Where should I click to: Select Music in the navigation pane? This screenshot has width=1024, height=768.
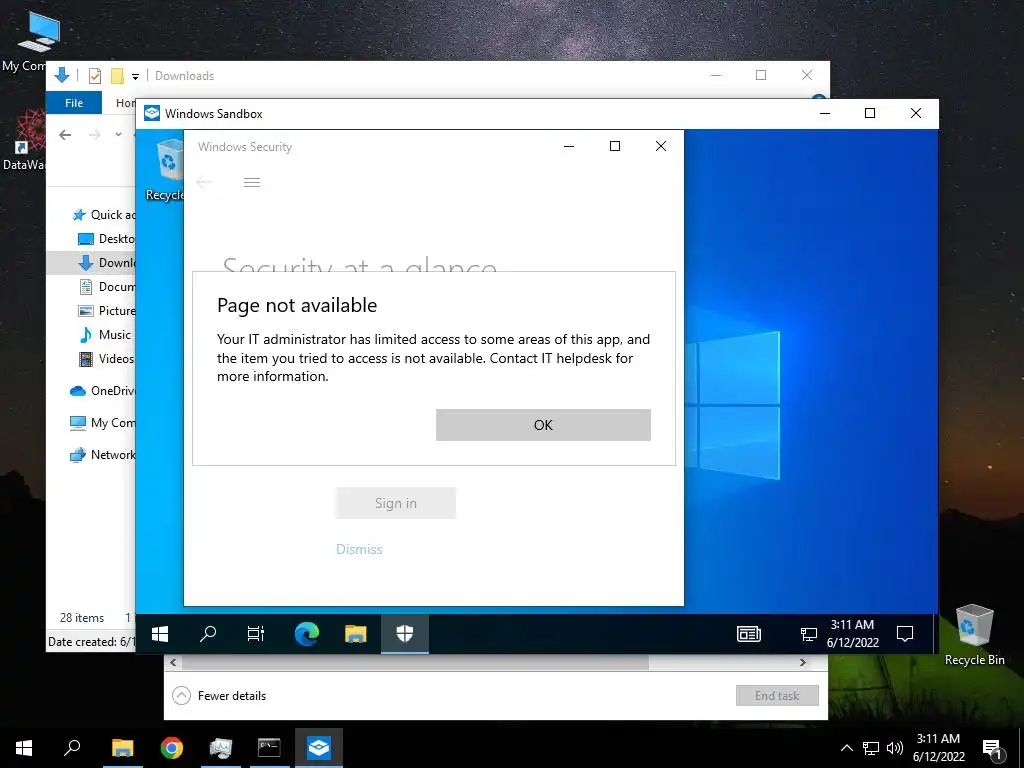[104, 335]
